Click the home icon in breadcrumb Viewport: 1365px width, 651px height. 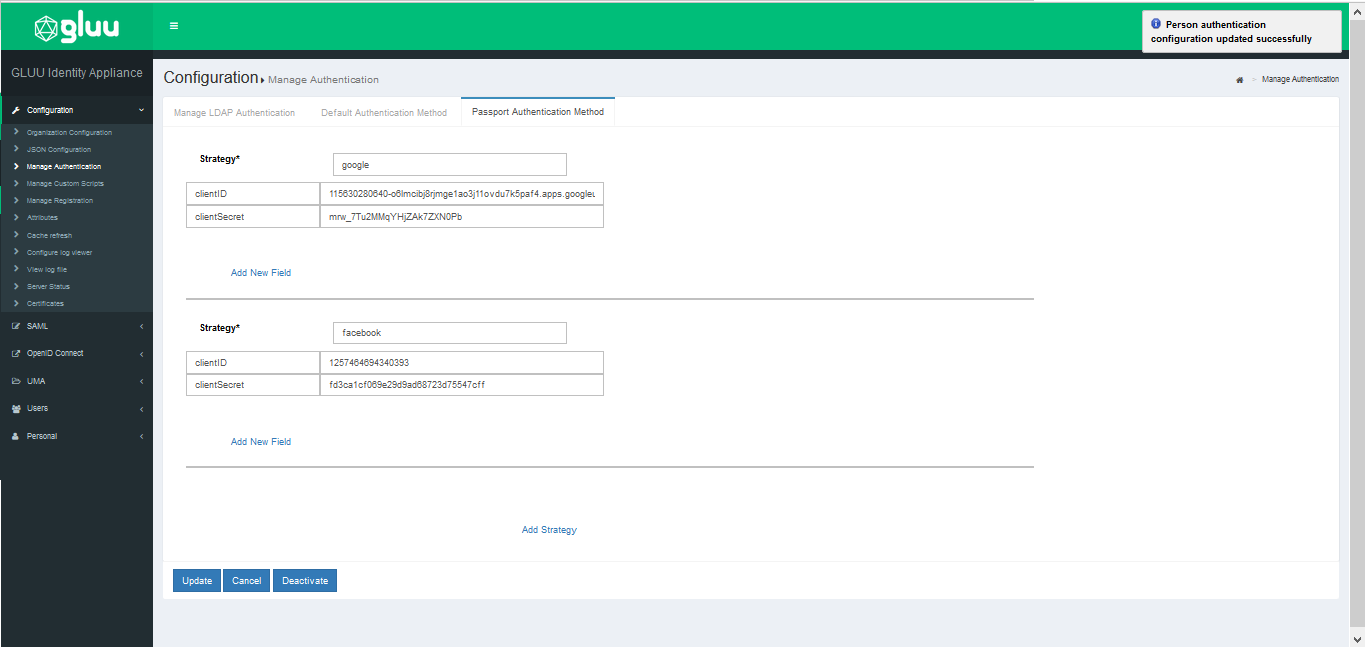click(x=1240, y=79)
